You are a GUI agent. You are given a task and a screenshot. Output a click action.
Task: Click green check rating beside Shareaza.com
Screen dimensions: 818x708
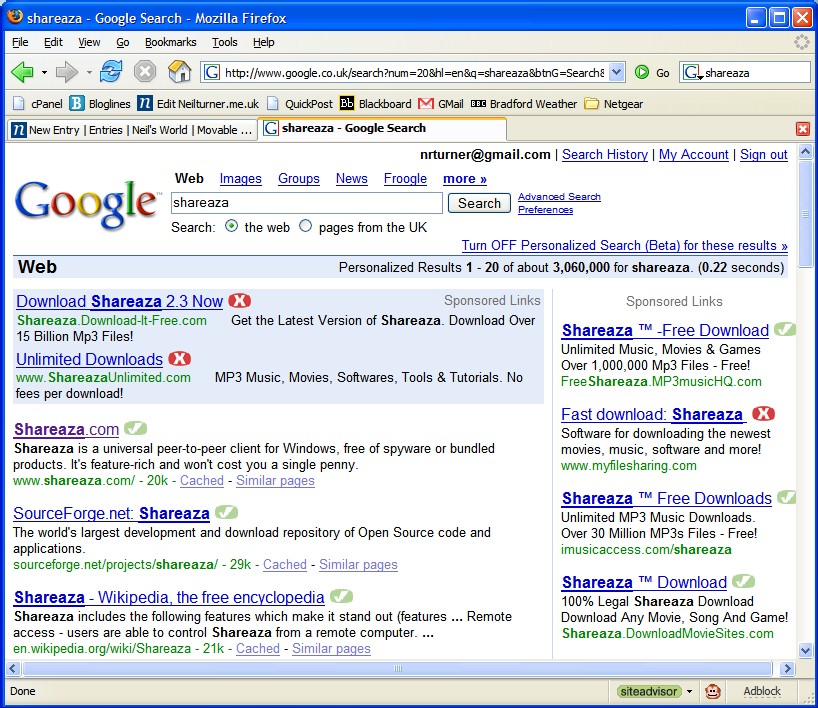click(136, 428)
